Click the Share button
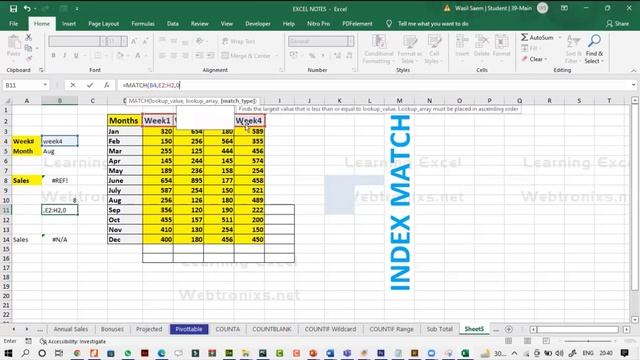The height and width of the screenshot is (360, 640). coord(617,24)
